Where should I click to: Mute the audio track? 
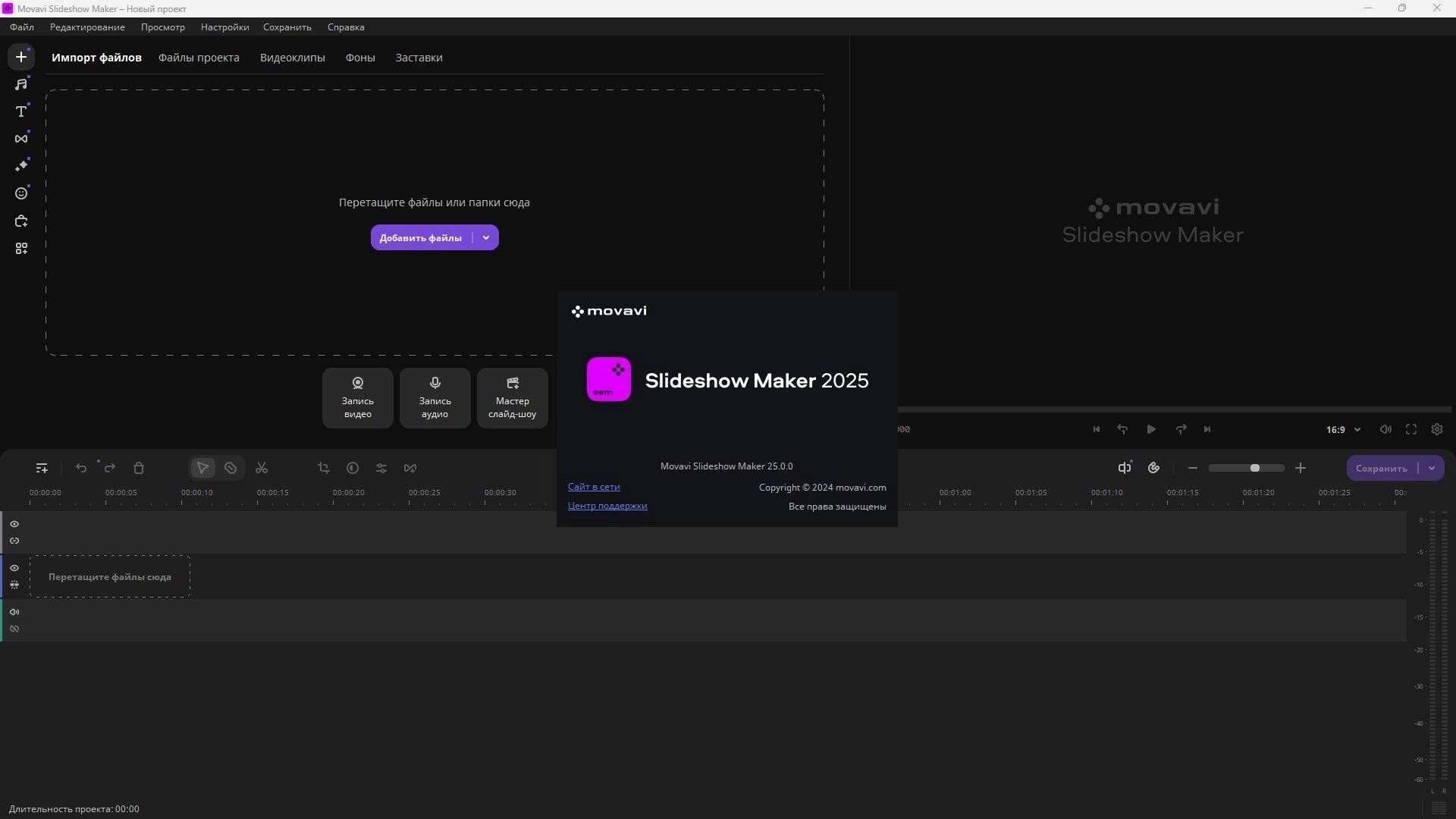tap(14, 612)
